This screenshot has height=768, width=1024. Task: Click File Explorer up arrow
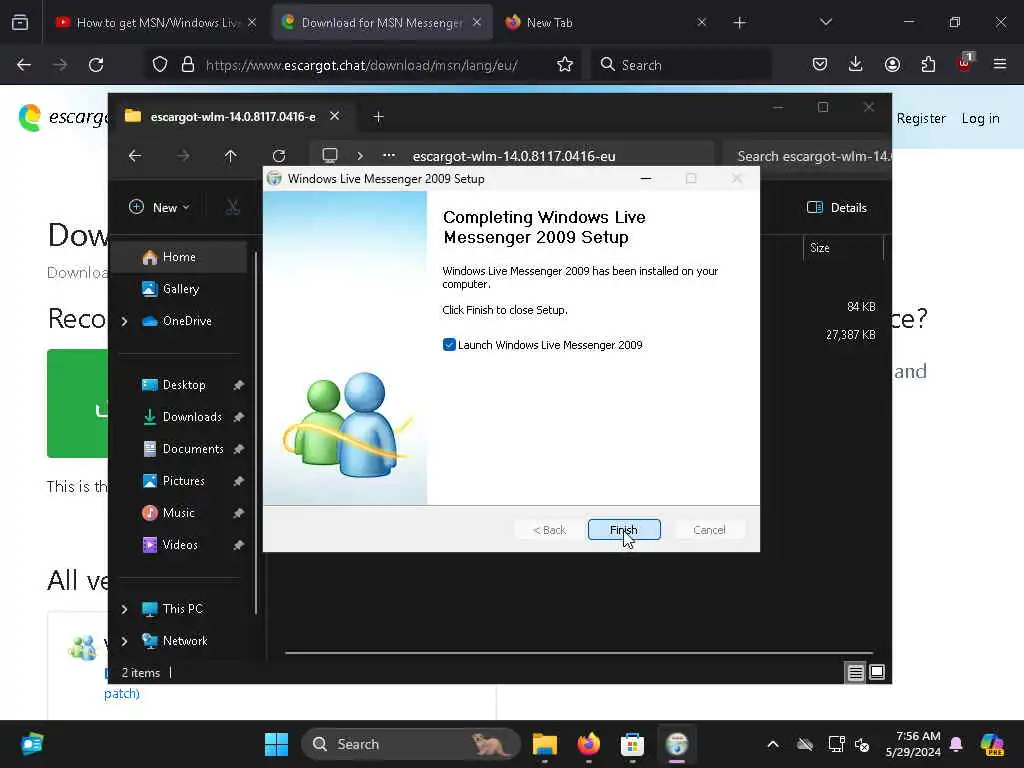tap(231, 155)
